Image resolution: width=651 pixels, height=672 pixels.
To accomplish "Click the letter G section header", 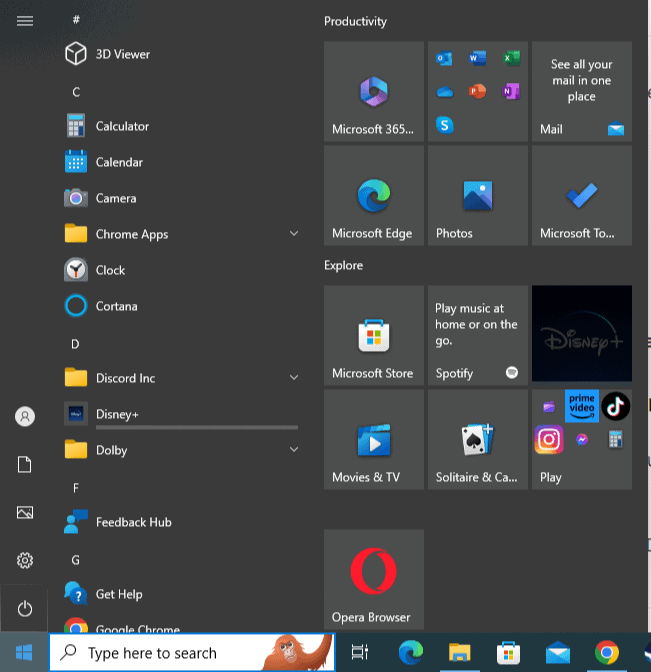I will 75,560.
